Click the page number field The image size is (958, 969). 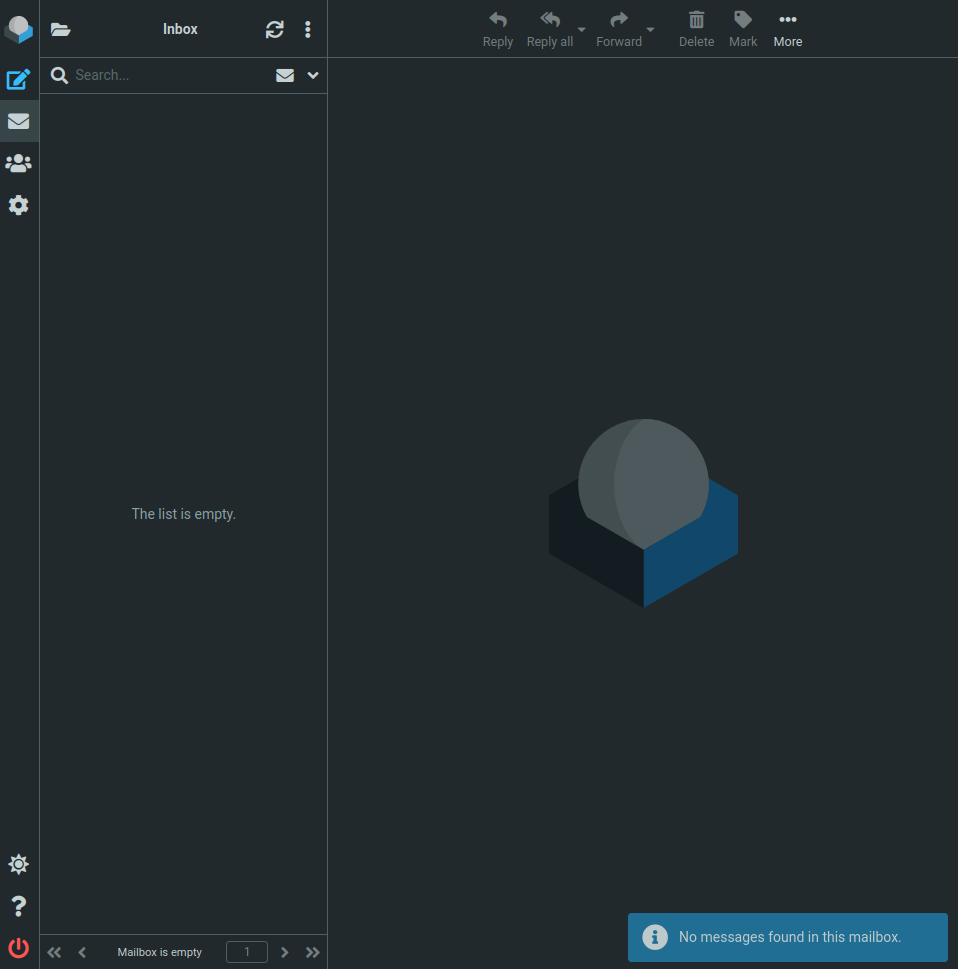pos(247,952)
